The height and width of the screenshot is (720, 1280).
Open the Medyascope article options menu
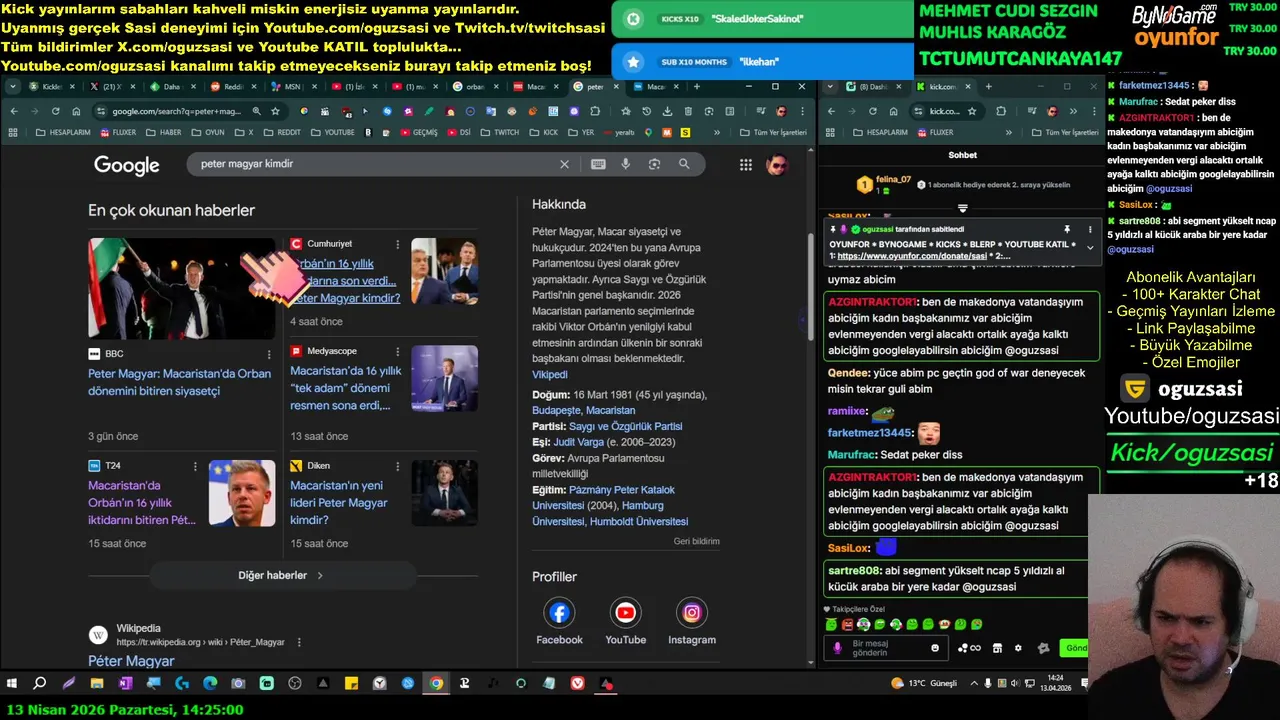point(397,351)
